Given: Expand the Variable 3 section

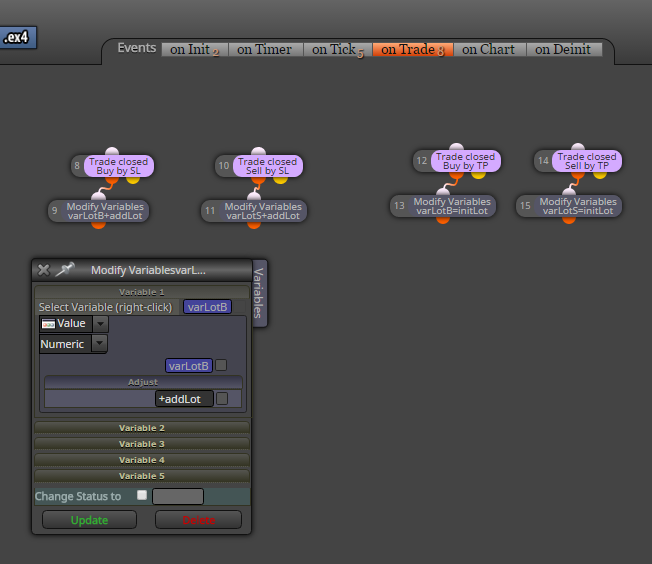Looking at the screenshot, I should point(142,444).
